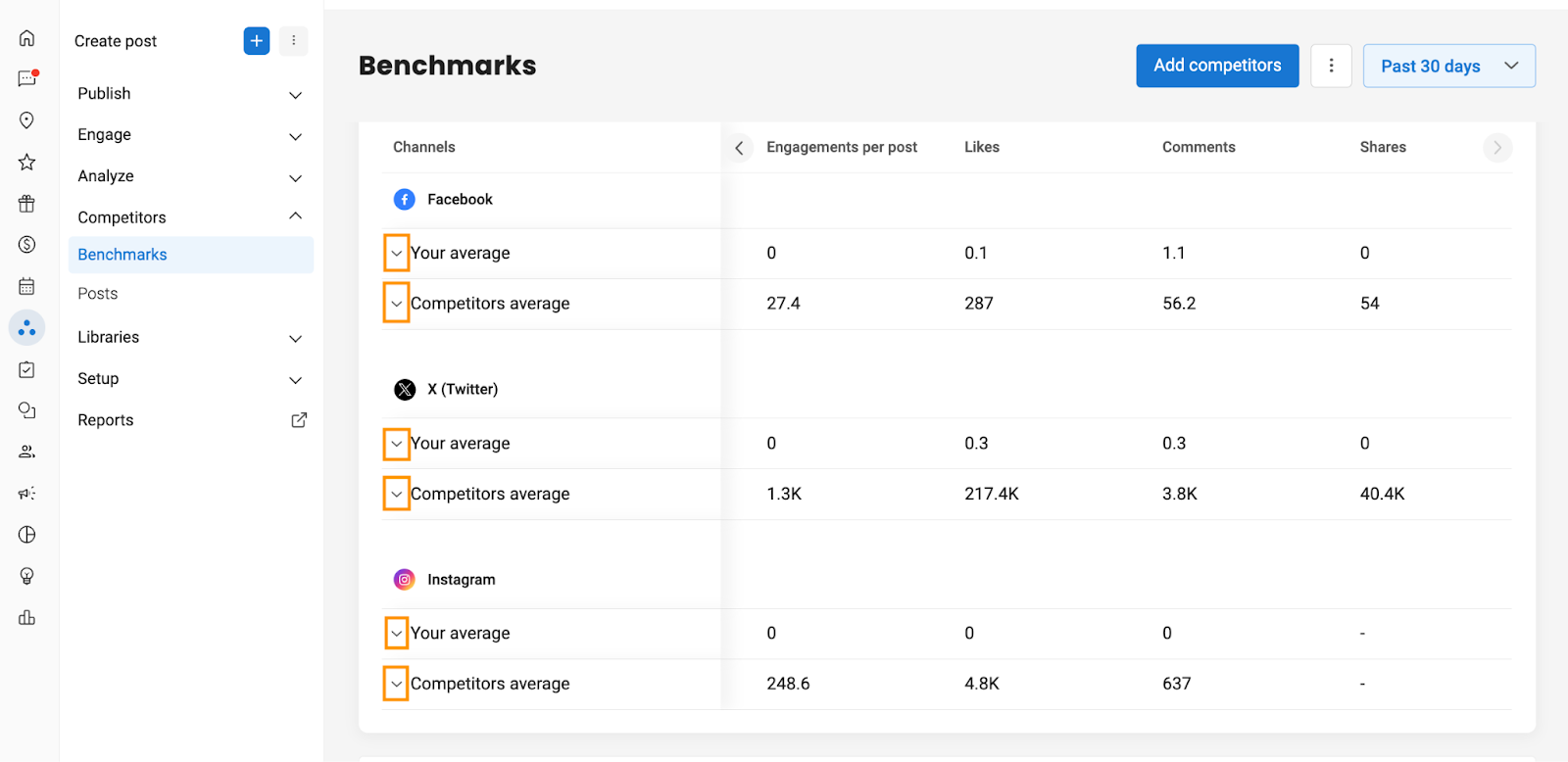Click the Twitter competitors engagements value 1.3K
This screenshot has width=1568, height=762.
(784, 495)
